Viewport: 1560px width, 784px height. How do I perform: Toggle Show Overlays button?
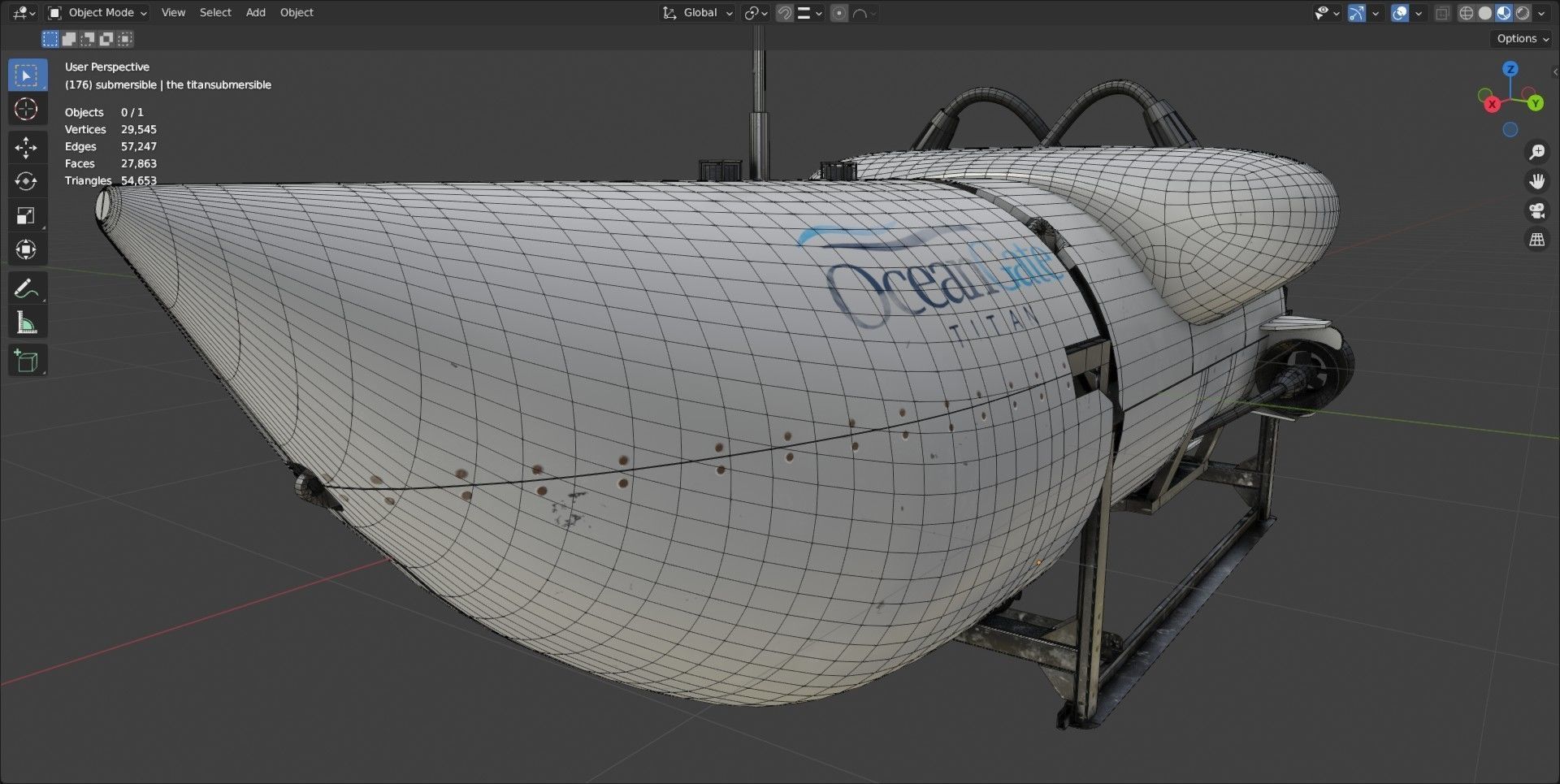1399,13
